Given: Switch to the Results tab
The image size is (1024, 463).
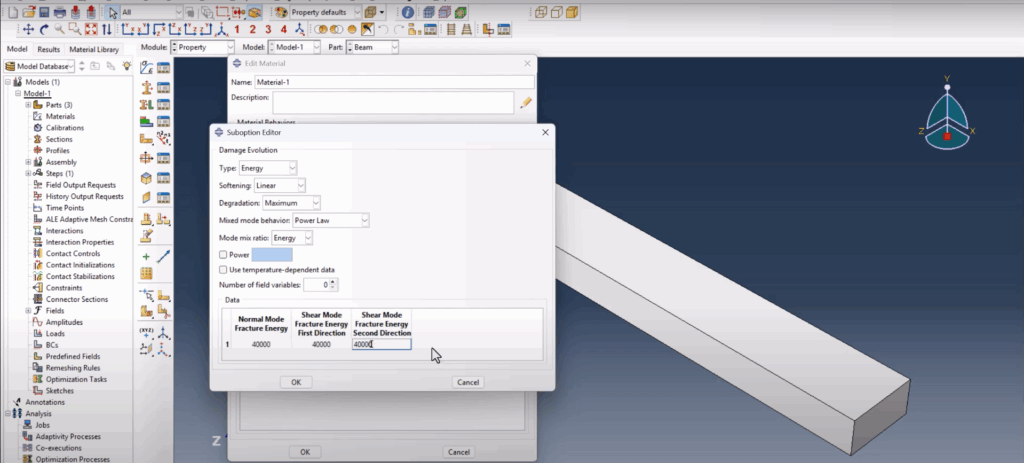Looking at the screenshot, I should [48, 50].
